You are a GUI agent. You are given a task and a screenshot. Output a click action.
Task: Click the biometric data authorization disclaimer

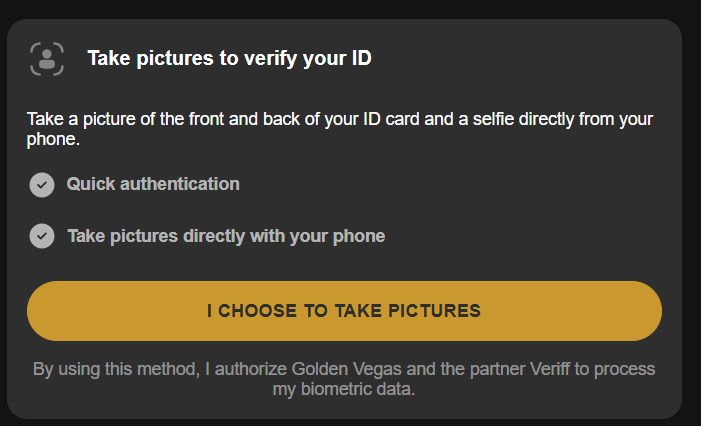[344, 379]
